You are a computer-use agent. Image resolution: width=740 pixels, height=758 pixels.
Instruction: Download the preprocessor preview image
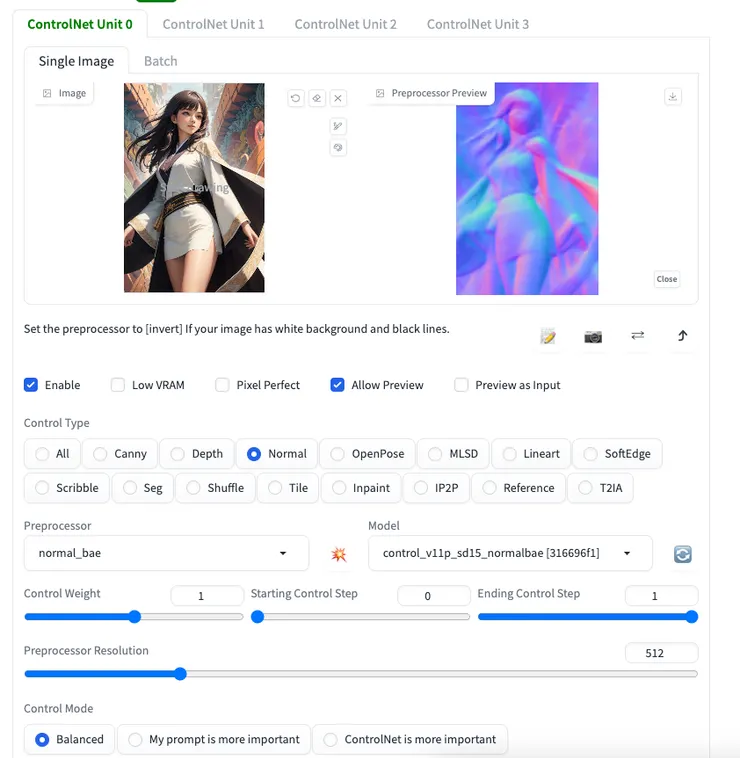672,97
